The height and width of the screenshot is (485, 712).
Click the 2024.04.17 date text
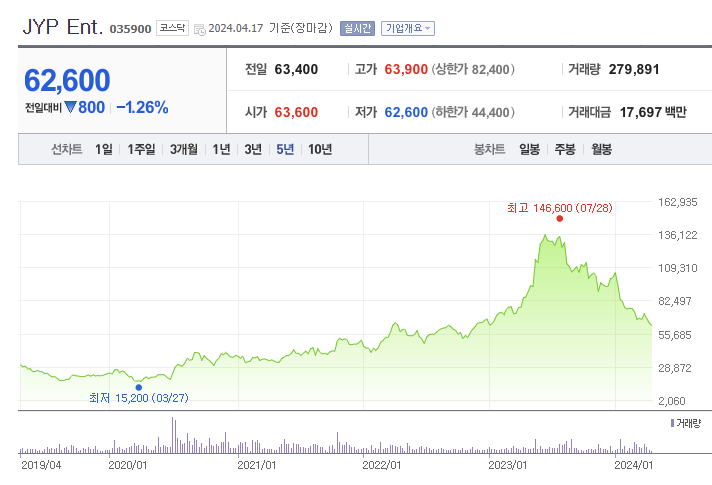coord(236,28)
